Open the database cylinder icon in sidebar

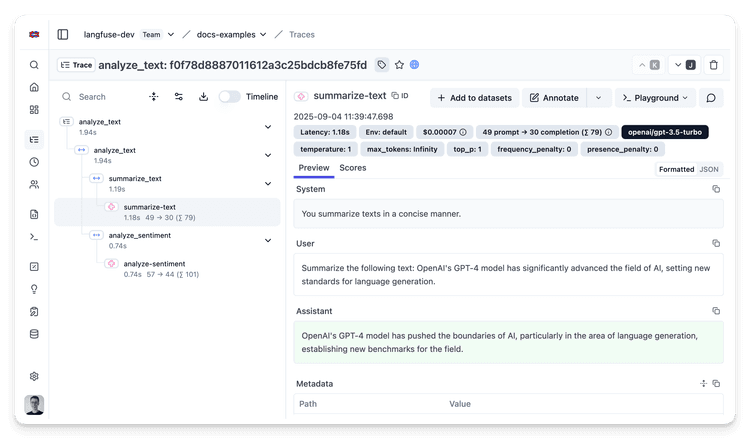(x=34, y=334)
